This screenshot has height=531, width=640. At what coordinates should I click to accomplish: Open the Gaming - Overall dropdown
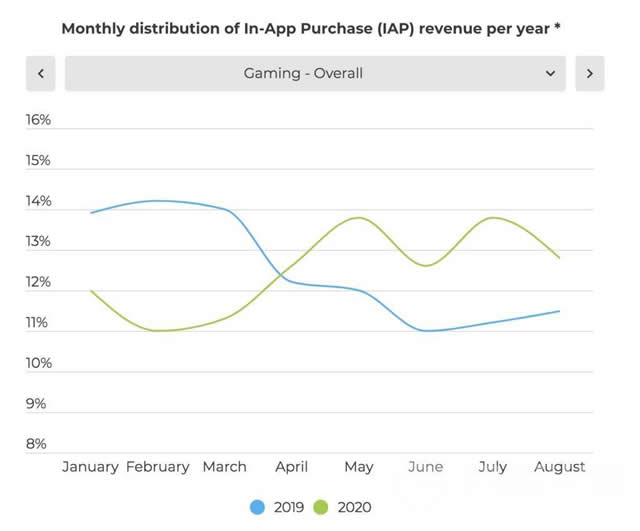[x=303, y=73]
